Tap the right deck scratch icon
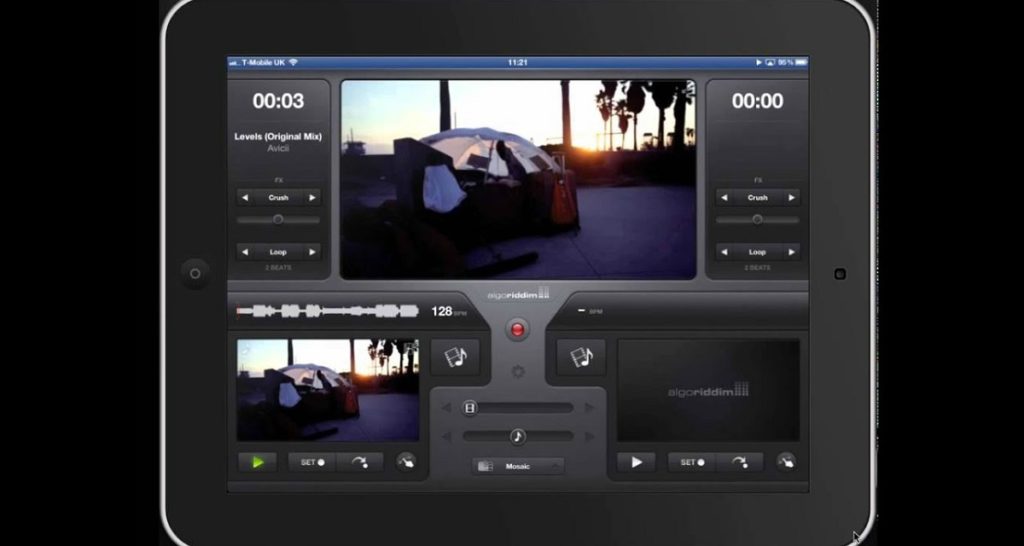 pos(786,462)
